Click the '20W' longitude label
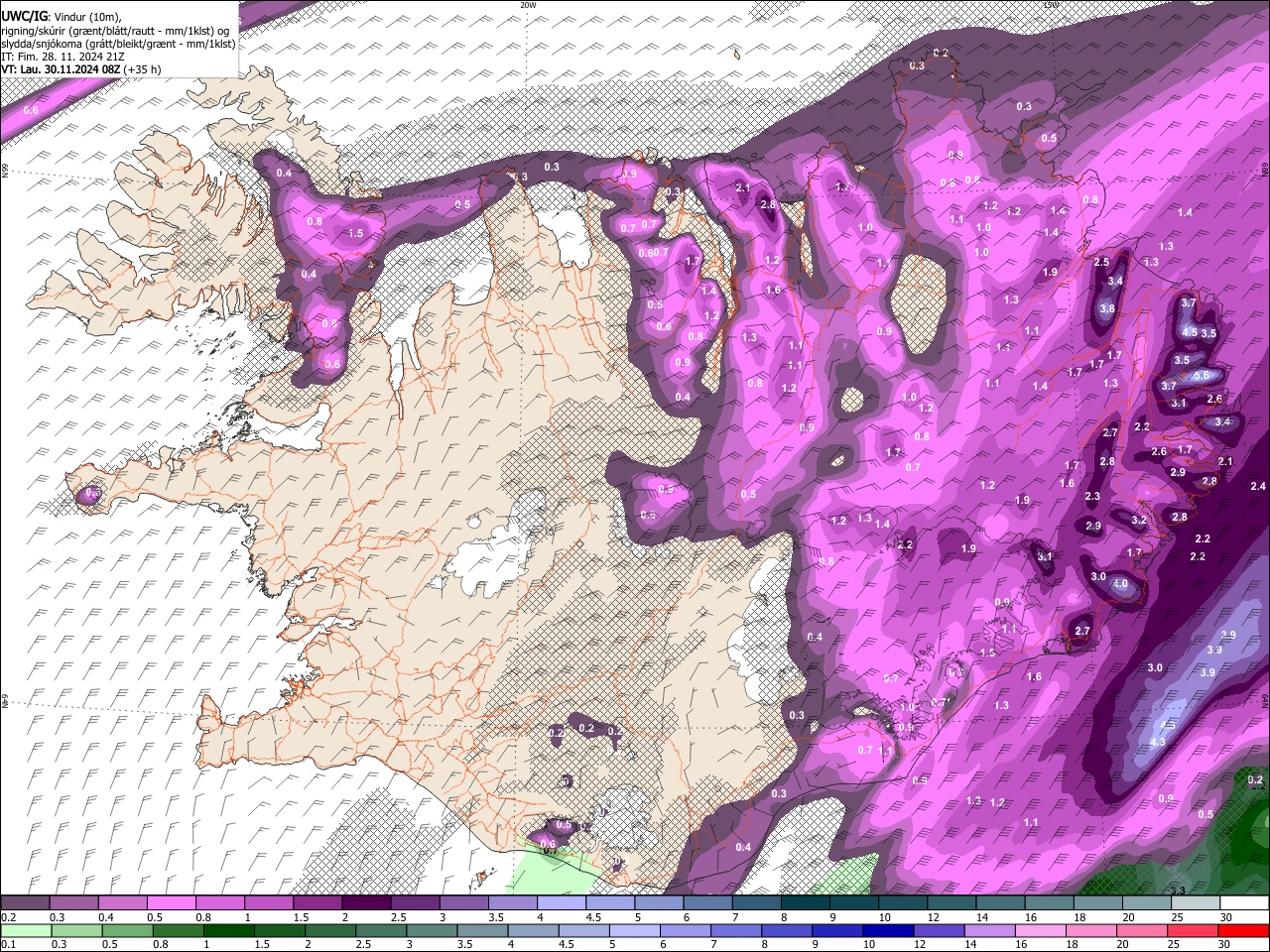Image resolution: width=1270 pixels, height=952 pixels. tap(528, 5)
